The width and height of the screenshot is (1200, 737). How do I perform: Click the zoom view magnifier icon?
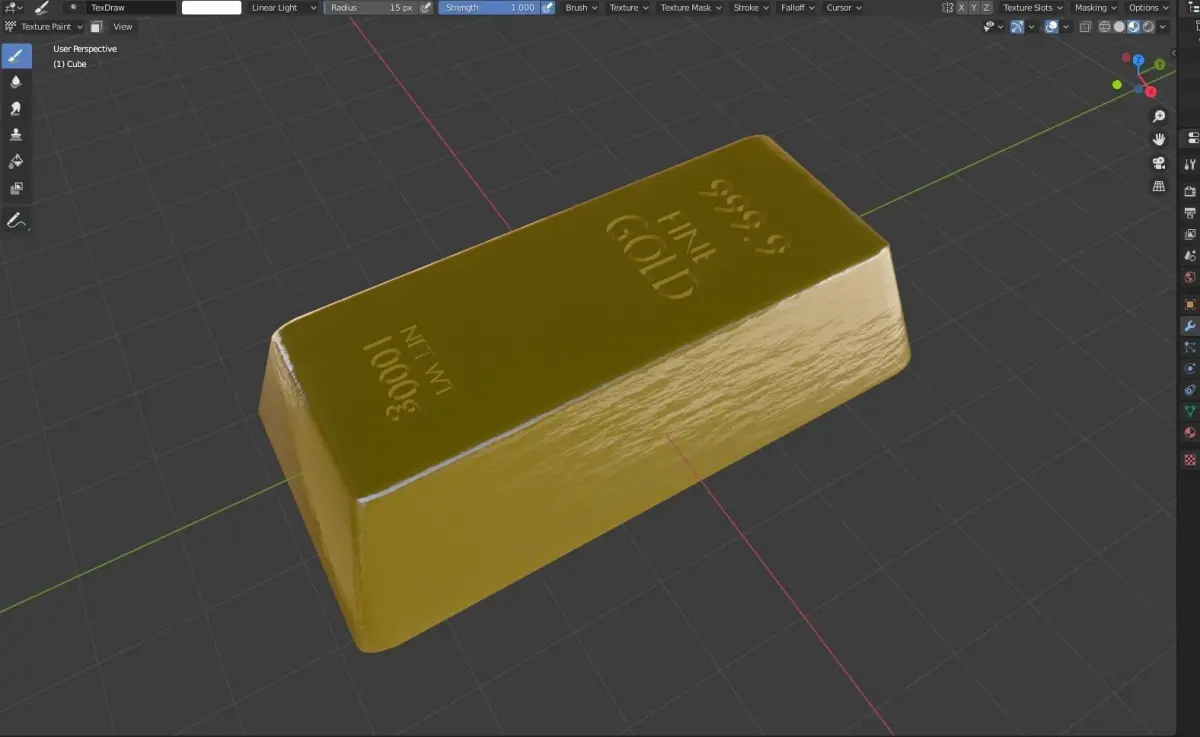coord(1159,117)
